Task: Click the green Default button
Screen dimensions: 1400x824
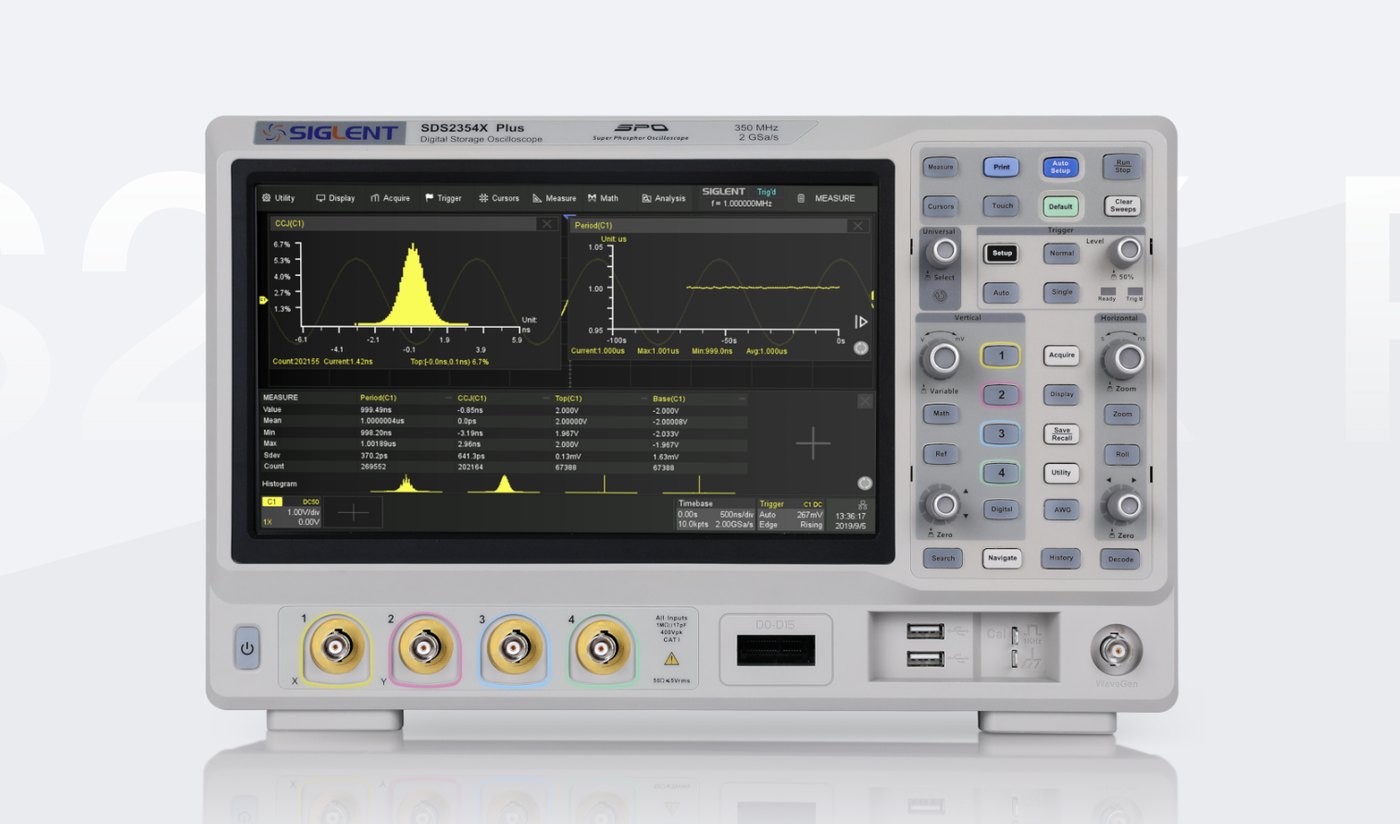Action: (x=1060, y=207)
